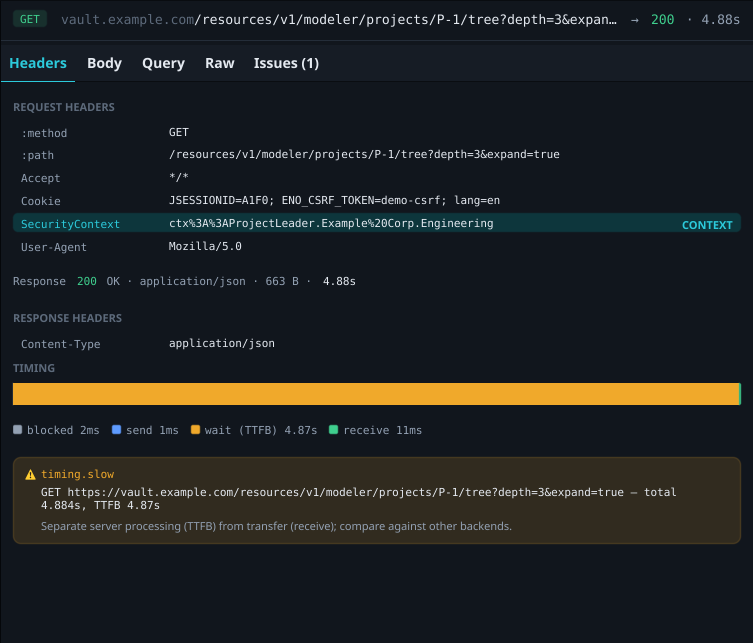Image resolution: width=753 pixels, height=643 pixels.
Task: Click the blue send legend swatch
Action: tap(116, 430)
